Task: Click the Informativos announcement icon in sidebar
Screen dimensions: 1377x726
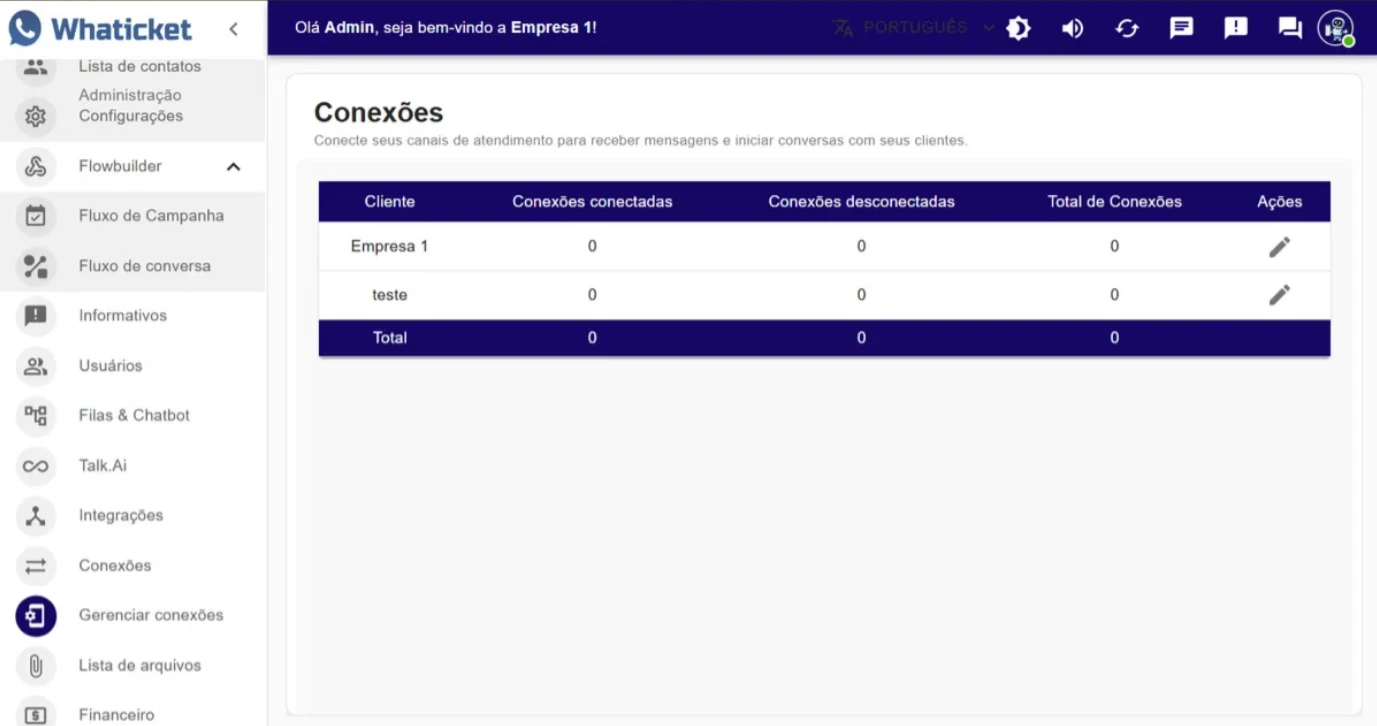Action: click(x=36, y=316)
